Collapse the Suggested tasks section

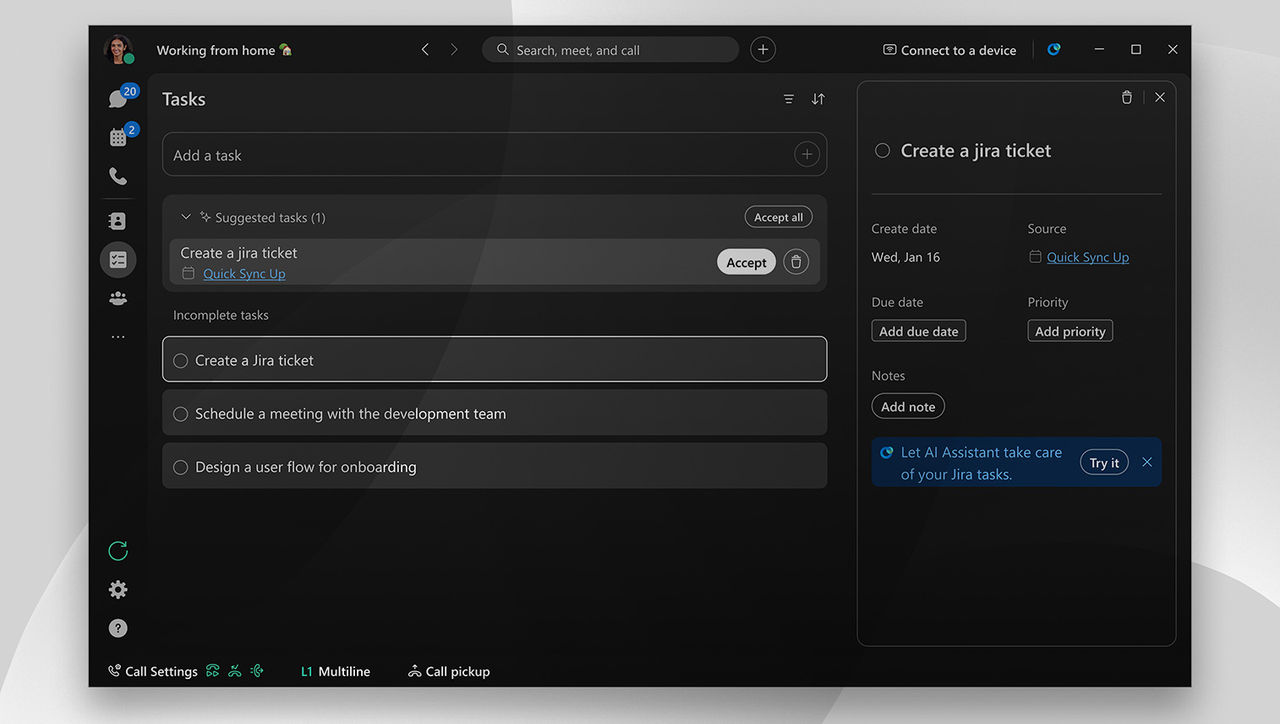click(x=186, y=217)
